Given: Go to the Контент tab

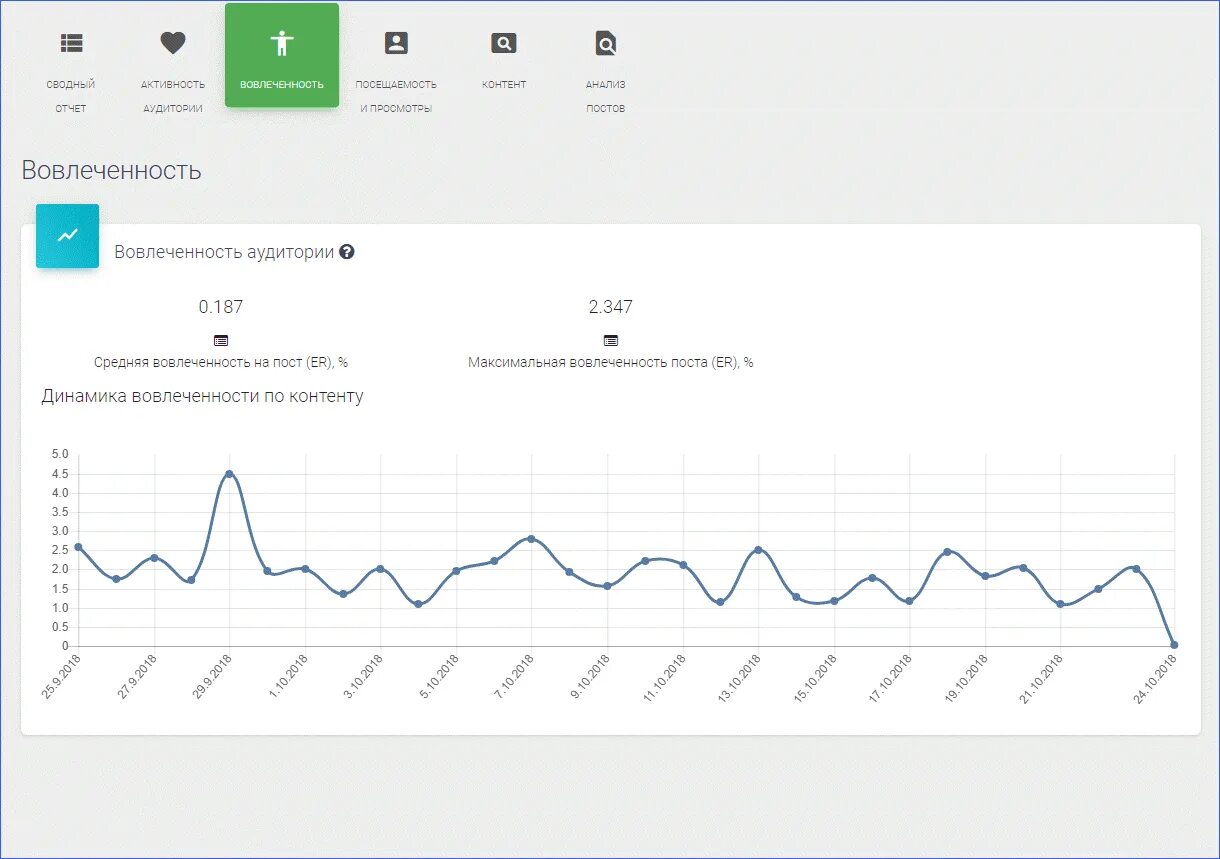Looking at the screenshot, I should (x=504, y=60).
